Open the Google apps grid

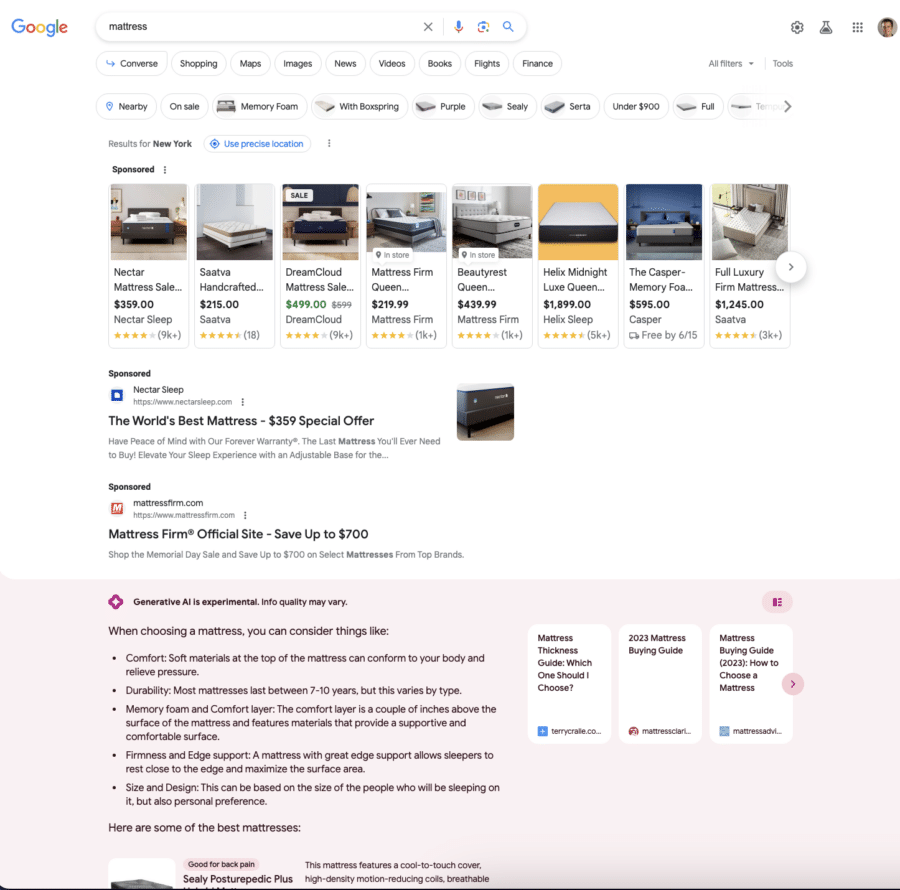pos(858,28)
